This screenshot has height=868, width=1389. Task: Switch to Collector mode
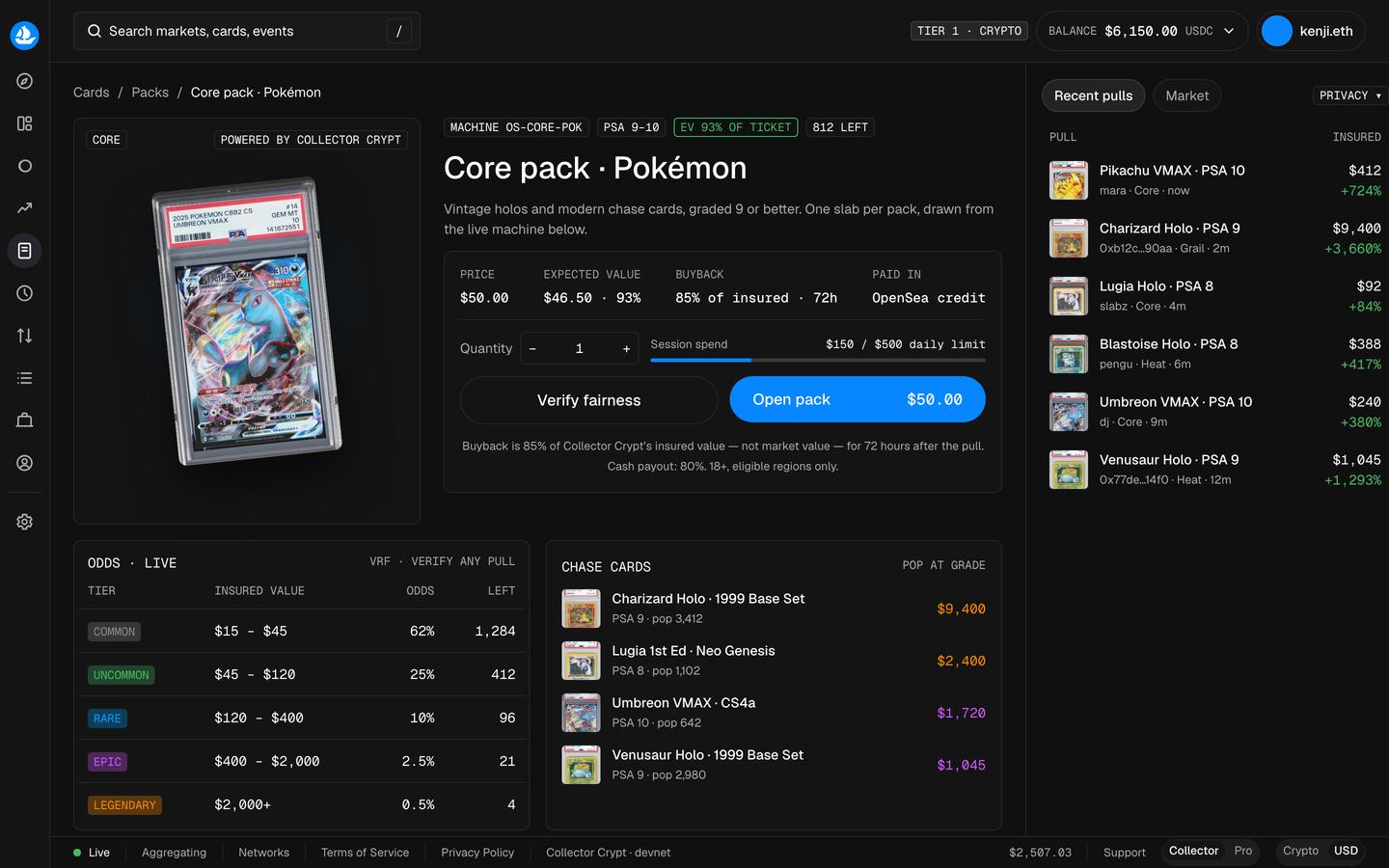click(1194, 851)
